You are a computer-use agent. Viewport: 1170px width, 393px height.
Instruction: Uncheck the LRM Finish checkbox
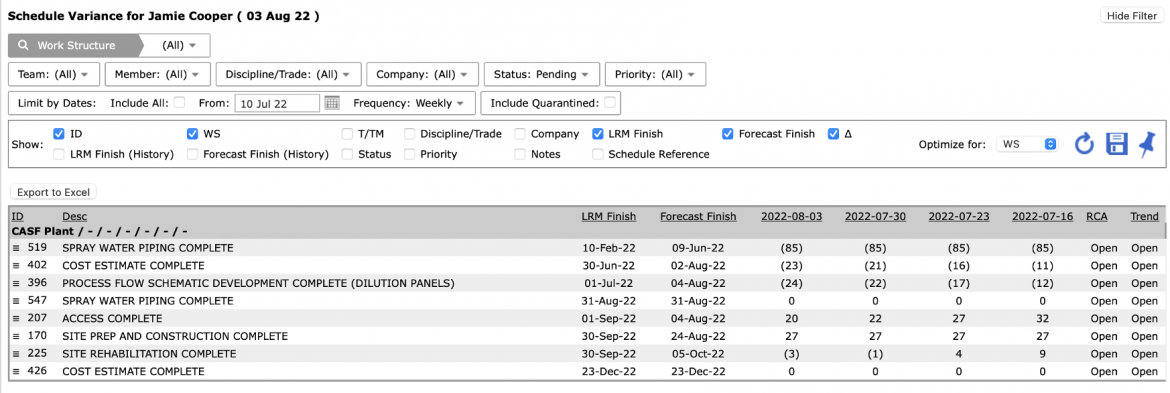click(x=598, y=134)
